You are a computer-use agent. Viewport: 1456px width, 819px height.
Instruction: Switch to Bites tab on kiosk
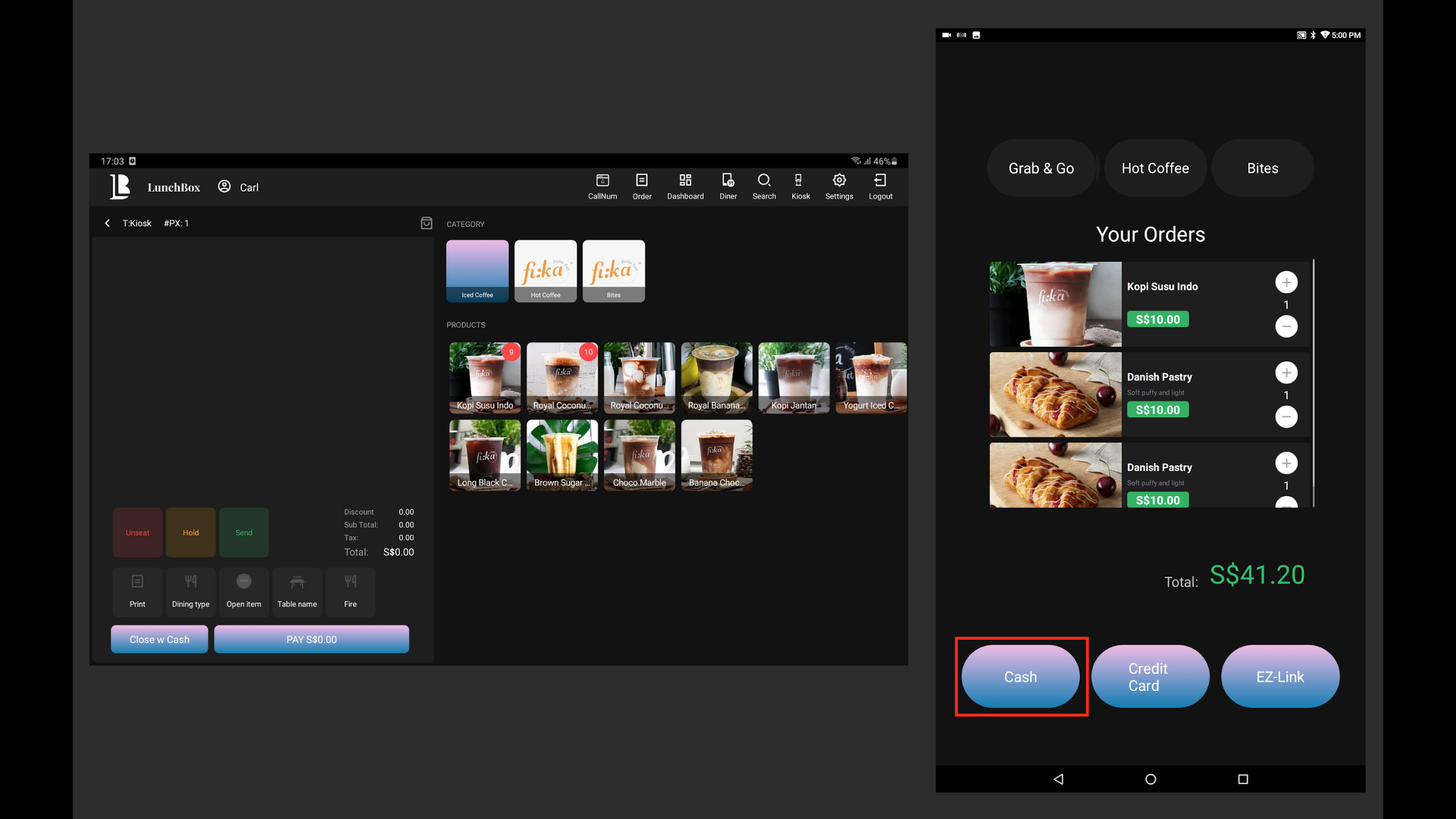click(x=1262, y=168)
